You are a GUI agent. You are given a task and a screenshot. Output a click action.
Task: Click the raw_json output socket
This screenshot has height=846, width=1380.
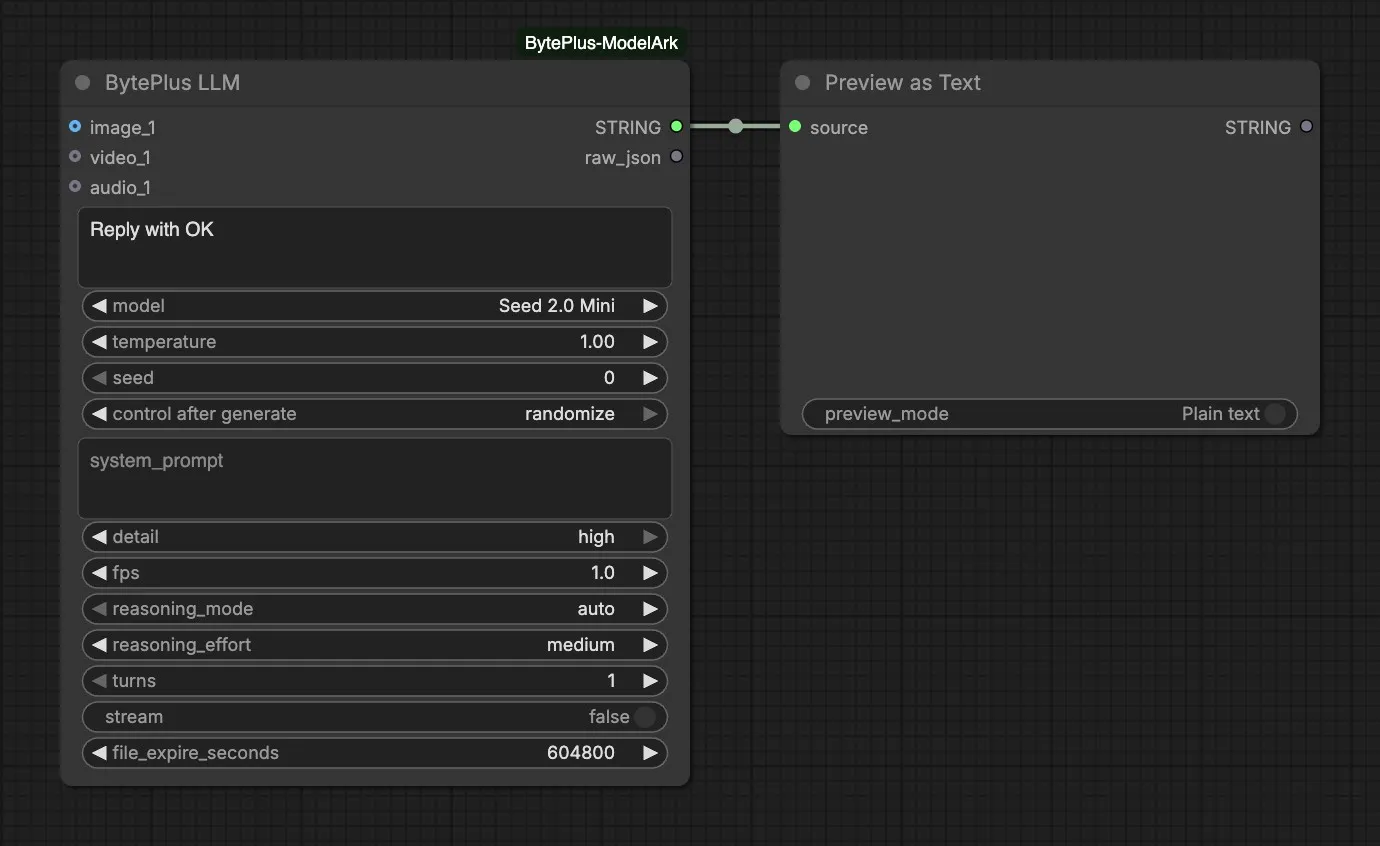click(x=677, y=157)
